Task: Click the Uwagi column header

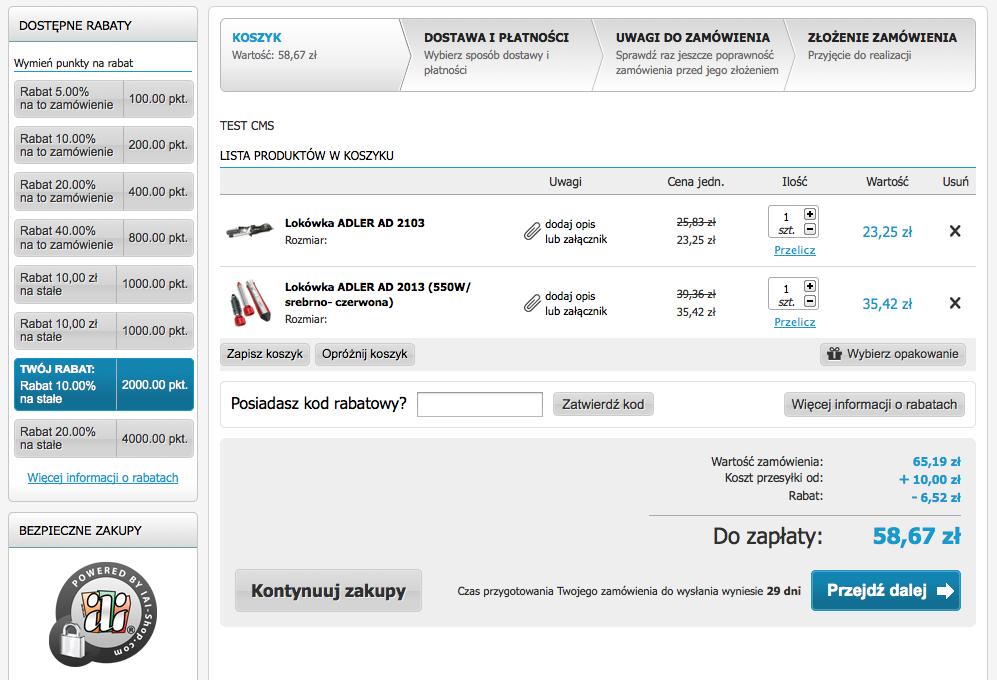Action: click(x=565, y=182)
